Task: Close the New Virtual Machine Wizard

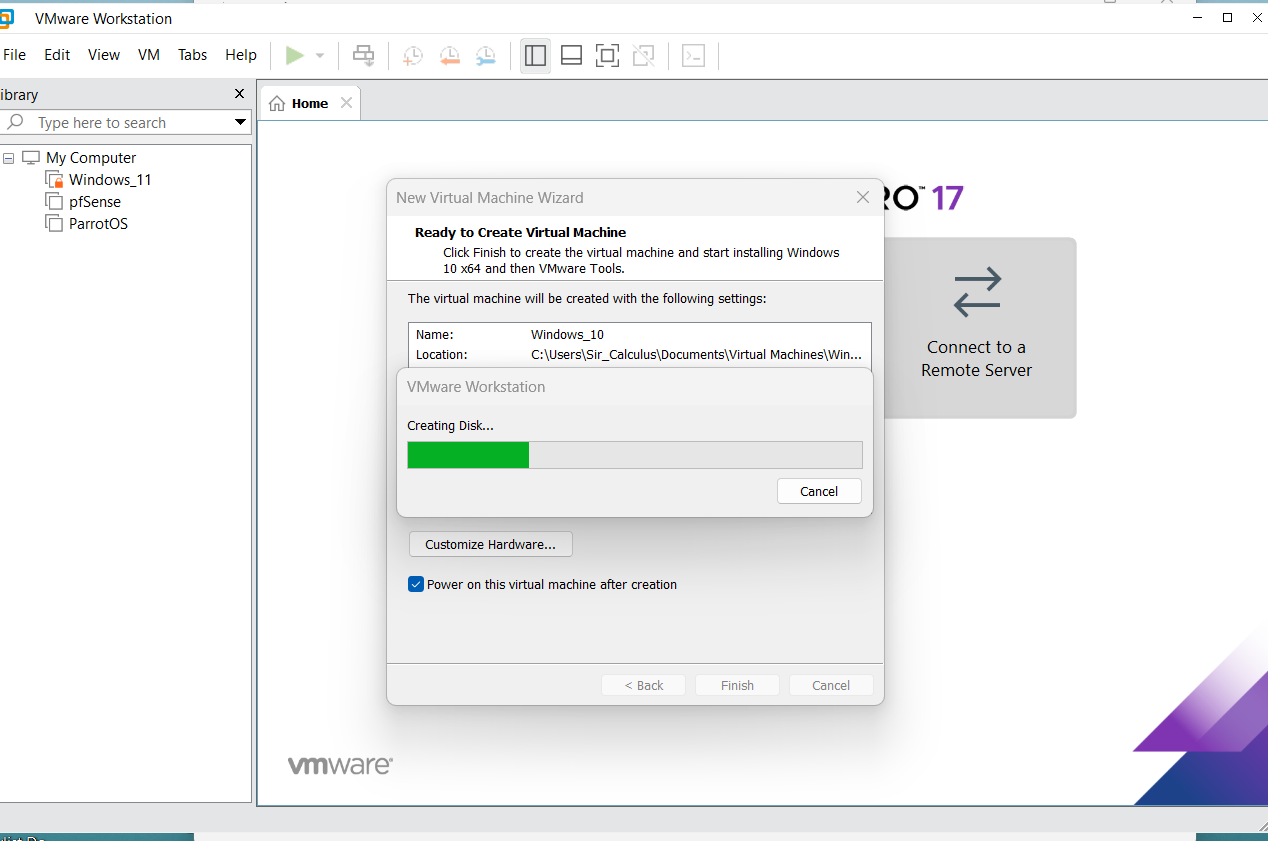Action: tap(863, 197)
